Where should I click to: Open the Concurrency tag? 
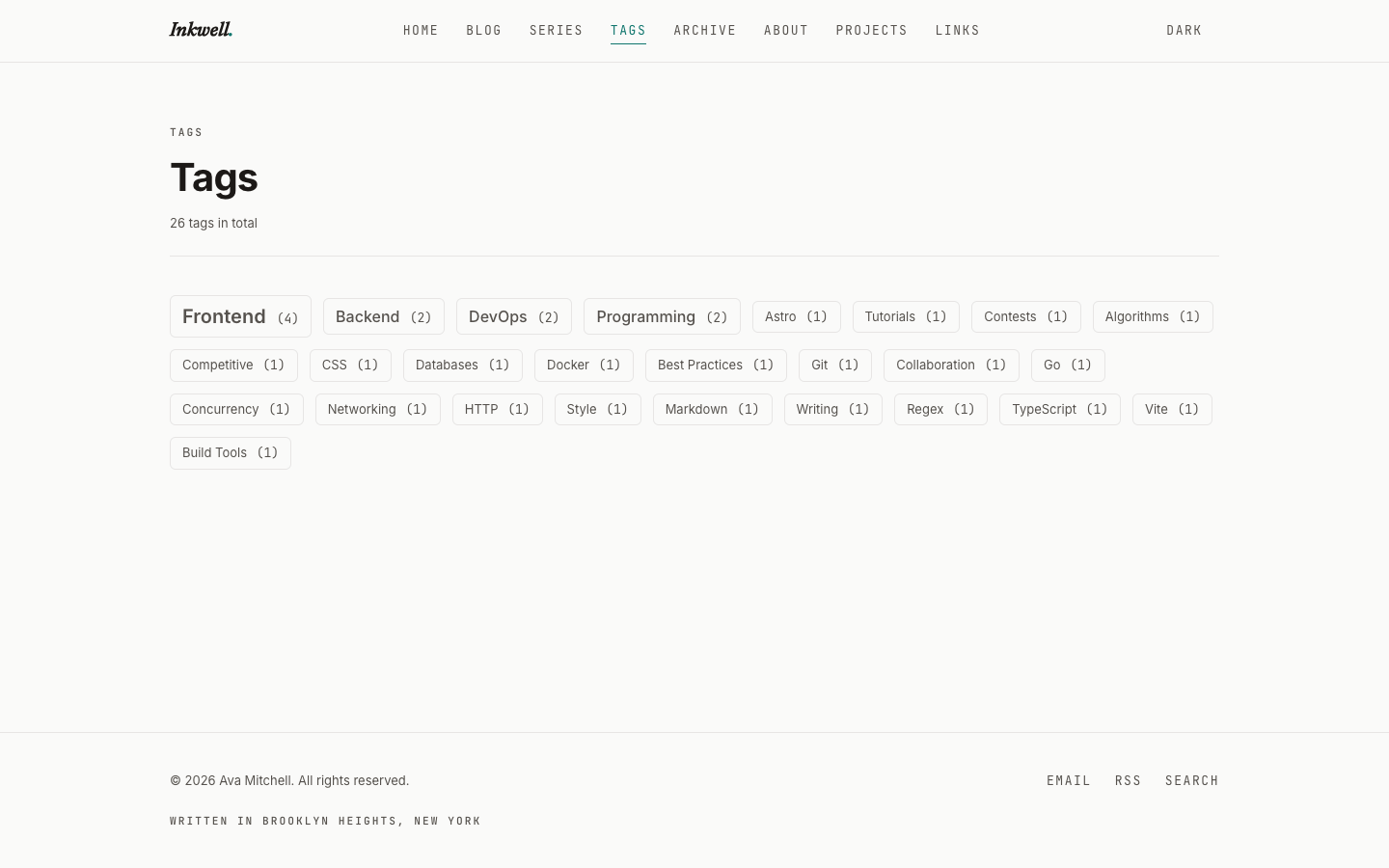click(236, 409)
